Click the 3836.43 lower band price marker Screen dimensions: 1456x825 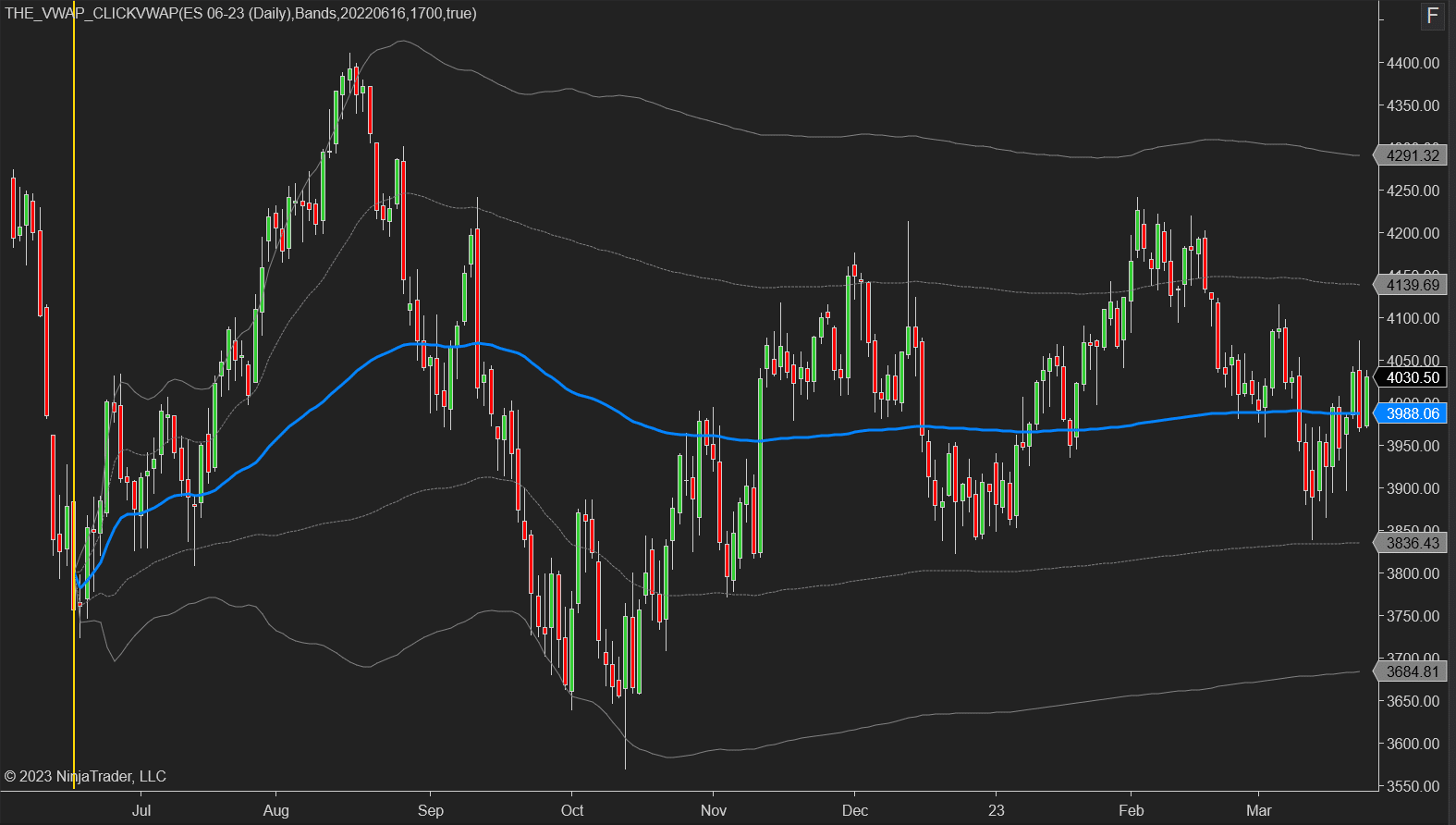pos(1411,543)
